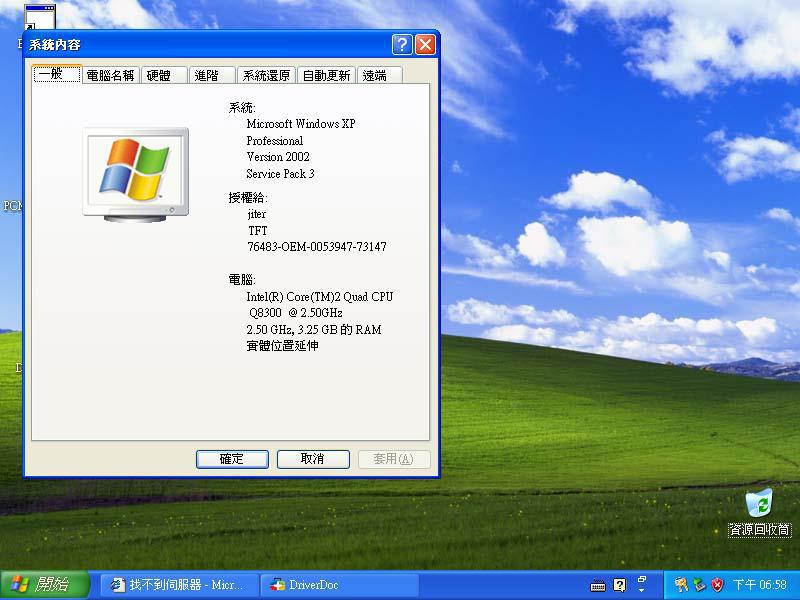Click the Windows logo monitor image

(x=136, y=174)
